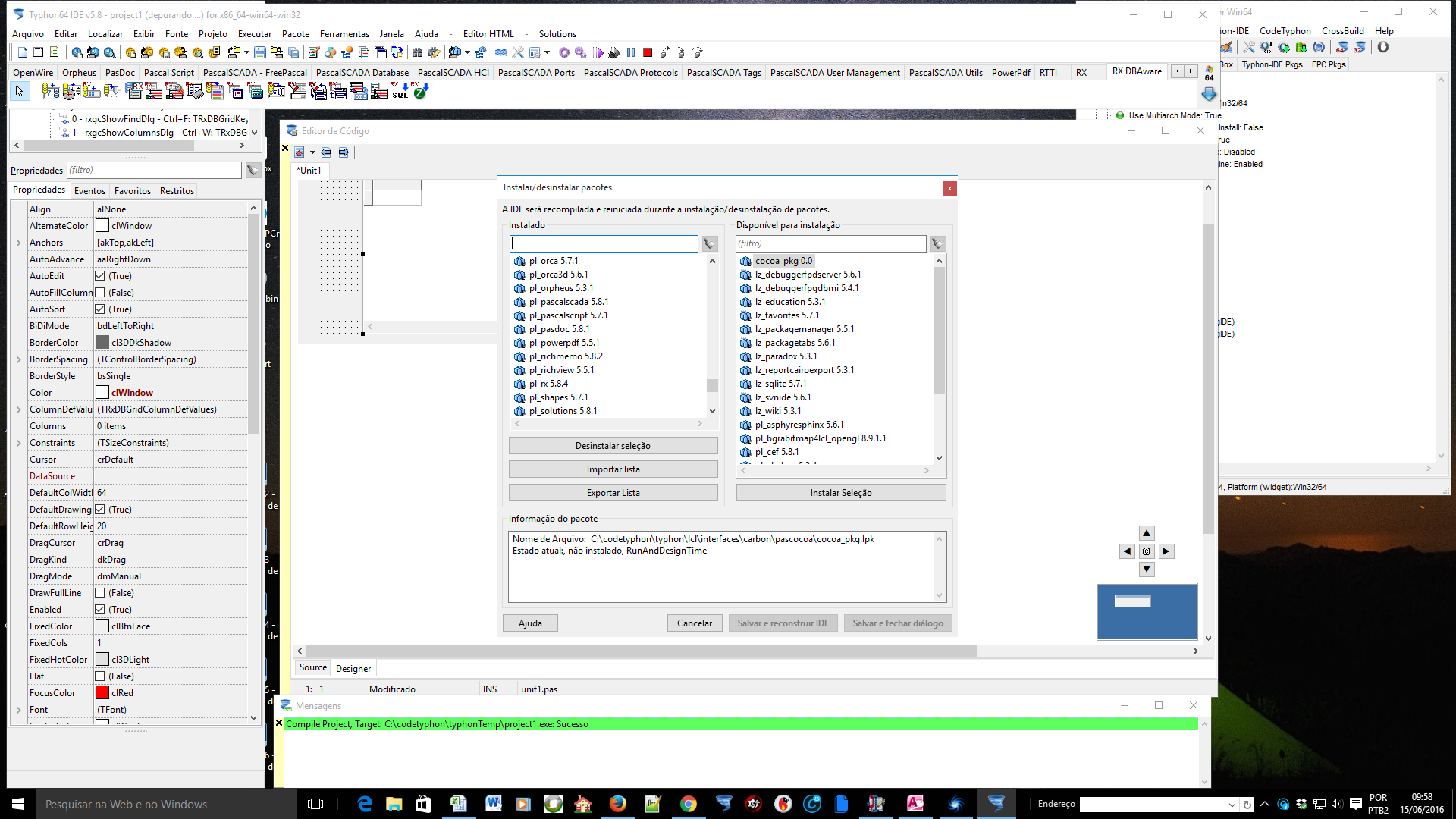
Task: Click the power icon in the Win64 window toolbar
Action: 1383,47
